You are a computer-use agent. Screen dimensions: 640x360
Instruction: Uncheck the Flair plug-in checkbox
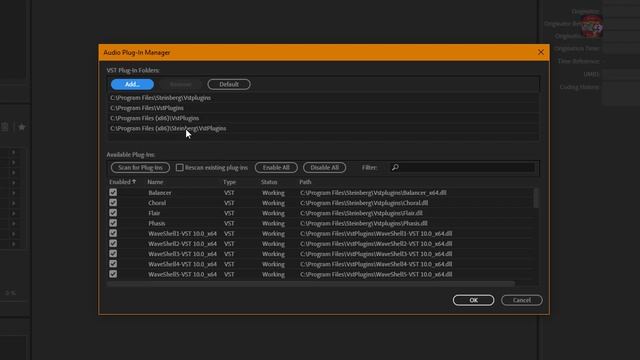(x=113, y=213)
